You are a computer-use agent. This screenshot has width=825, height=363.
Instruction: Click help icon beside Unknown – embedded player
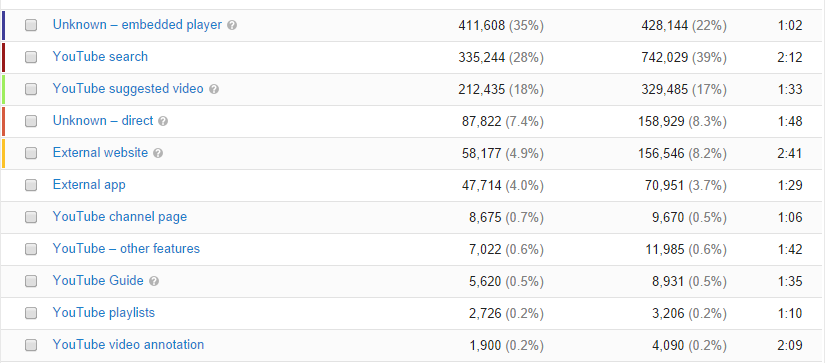pos(232,25)
